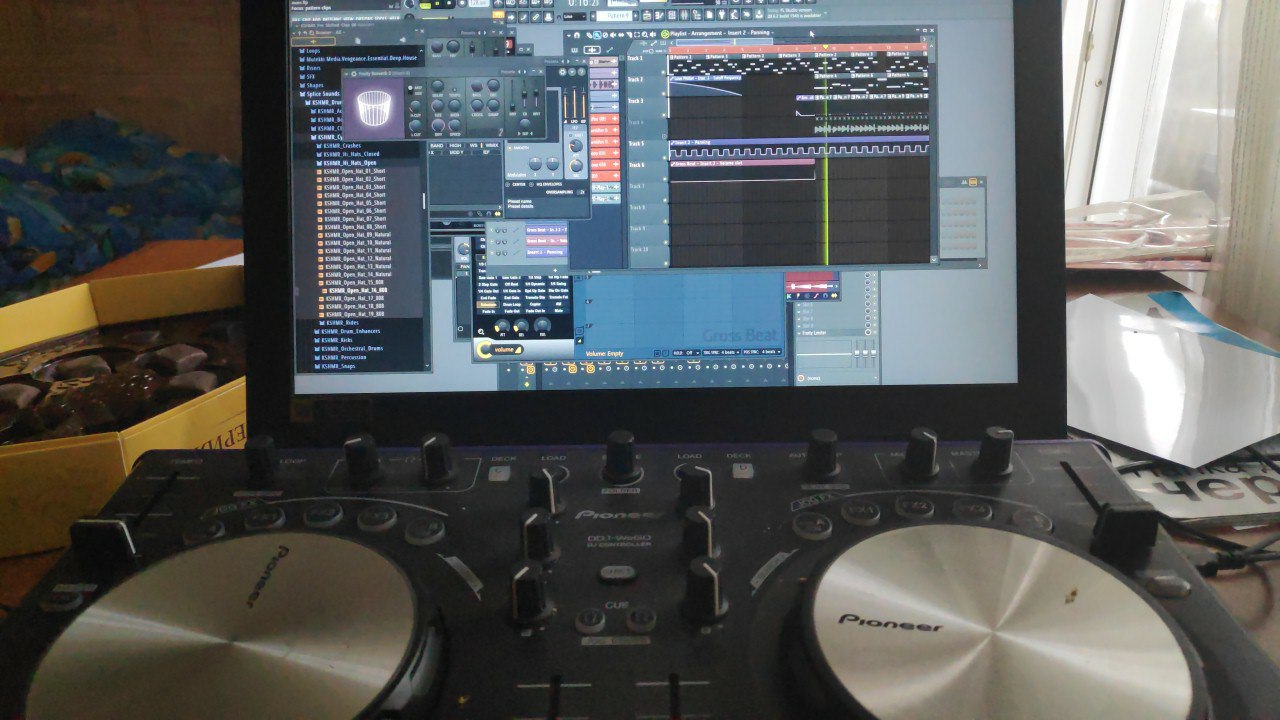Select the Slip tool in Playlist toolbar

click(621, 34)
